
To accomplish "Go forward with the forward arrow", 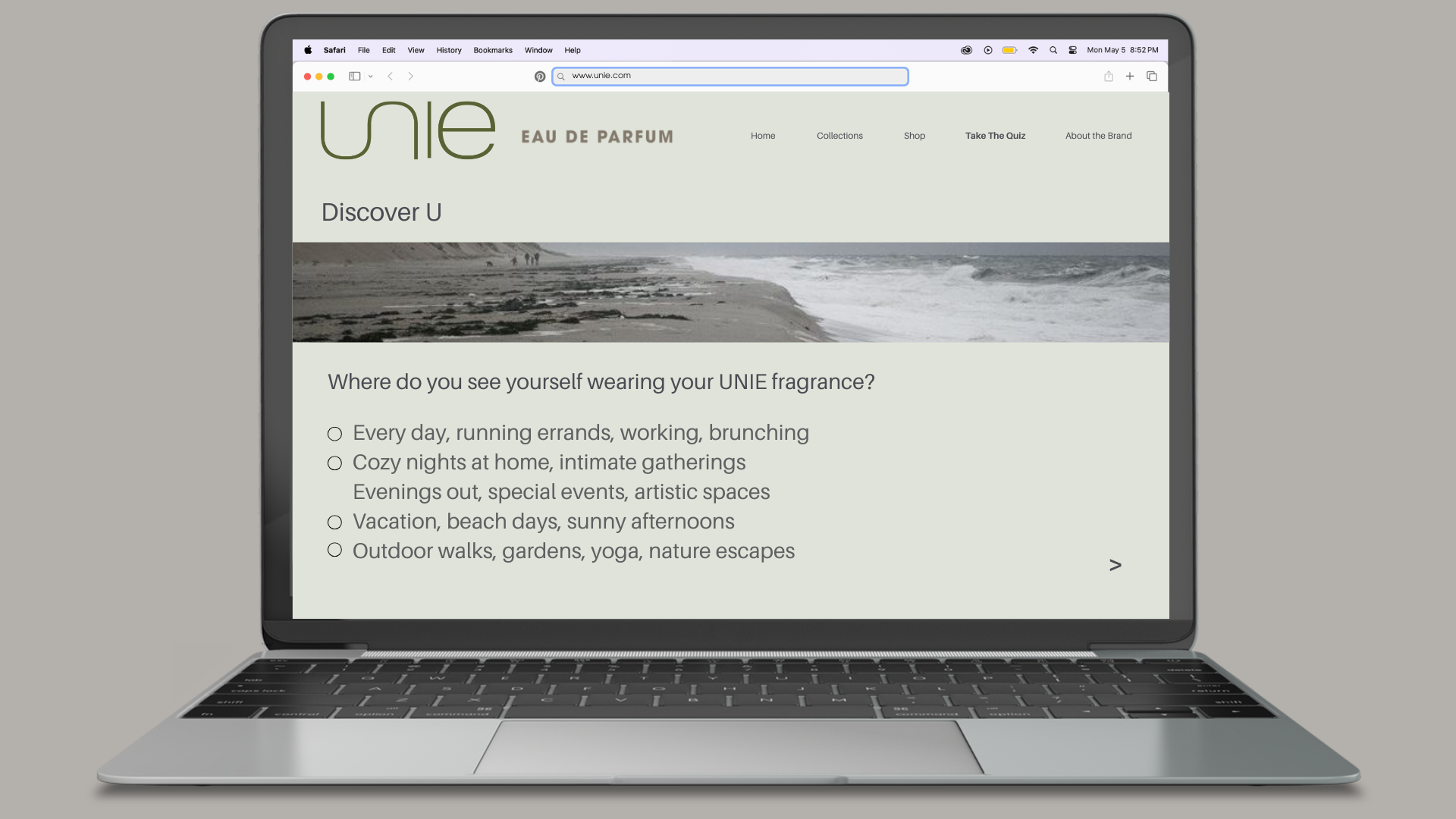I will (x=411, y=76).
